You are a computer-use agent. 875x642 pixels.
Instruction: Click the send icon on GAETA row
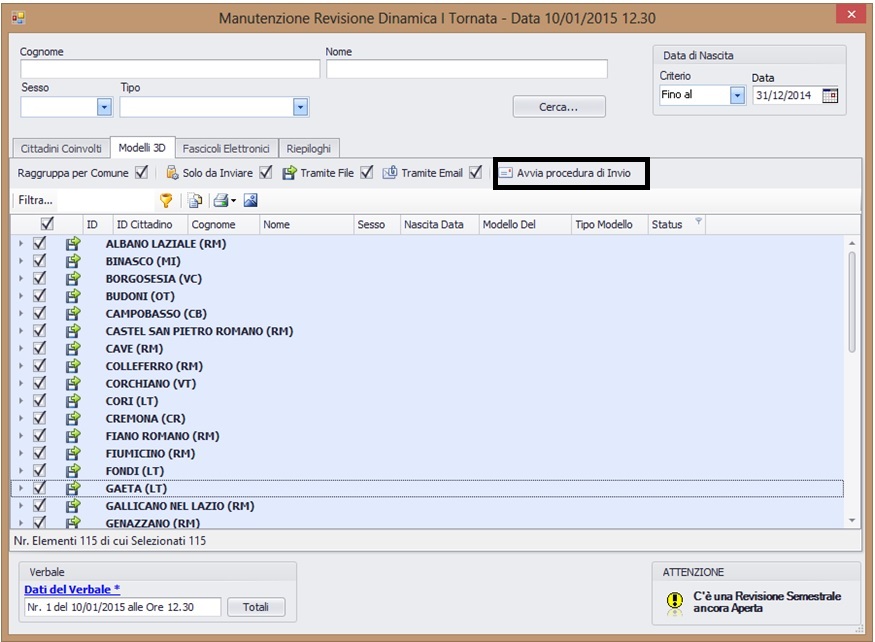[x=73, y=488]
